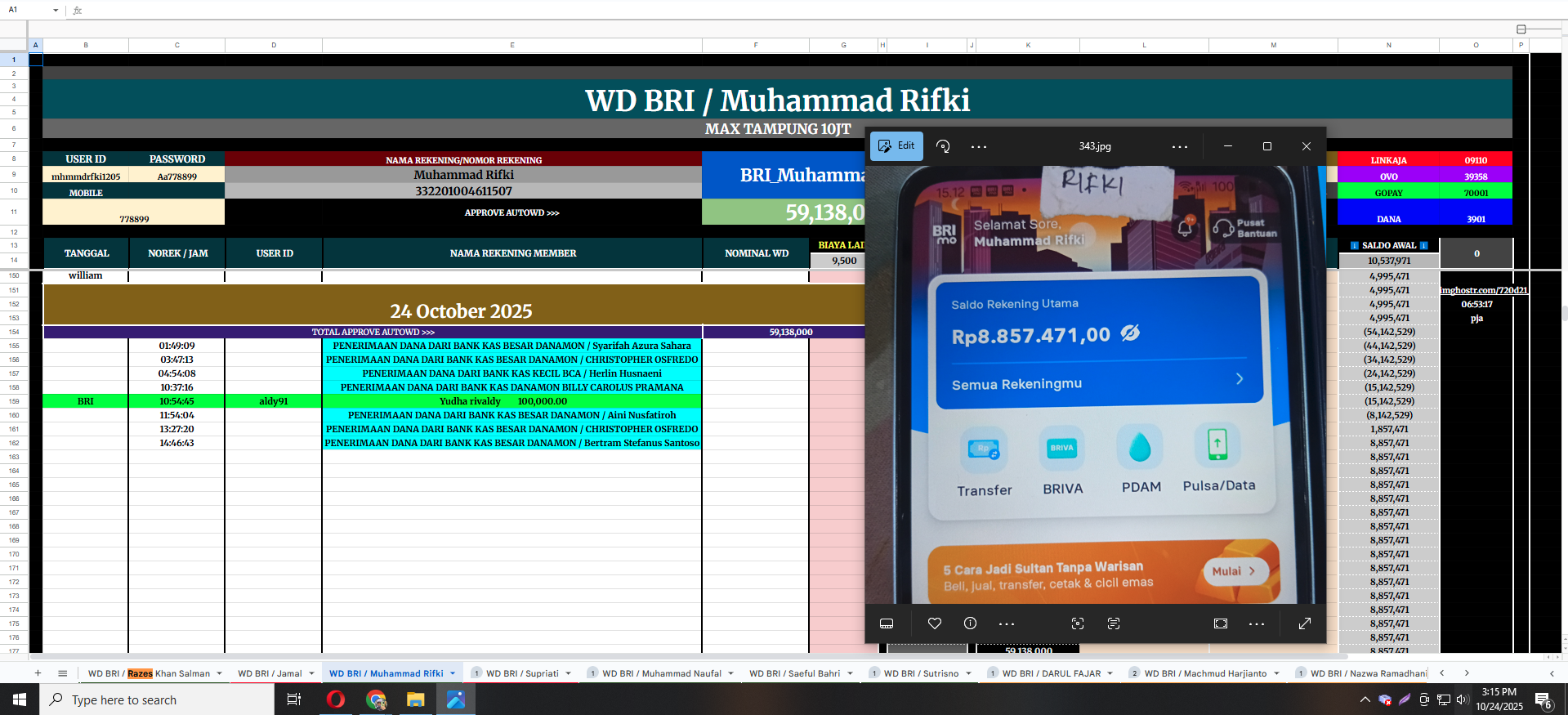This screenshot has height=715, width=1568.
Task: Open the Edit tool in Photos viewer
Action: (x=896, y=146)
